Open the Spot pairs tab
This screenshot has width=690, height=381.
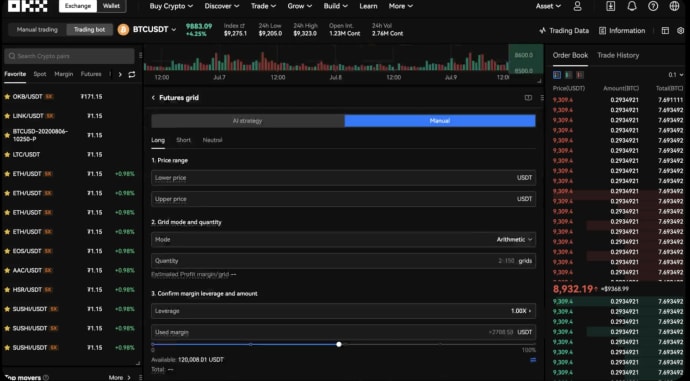point(40,74)
